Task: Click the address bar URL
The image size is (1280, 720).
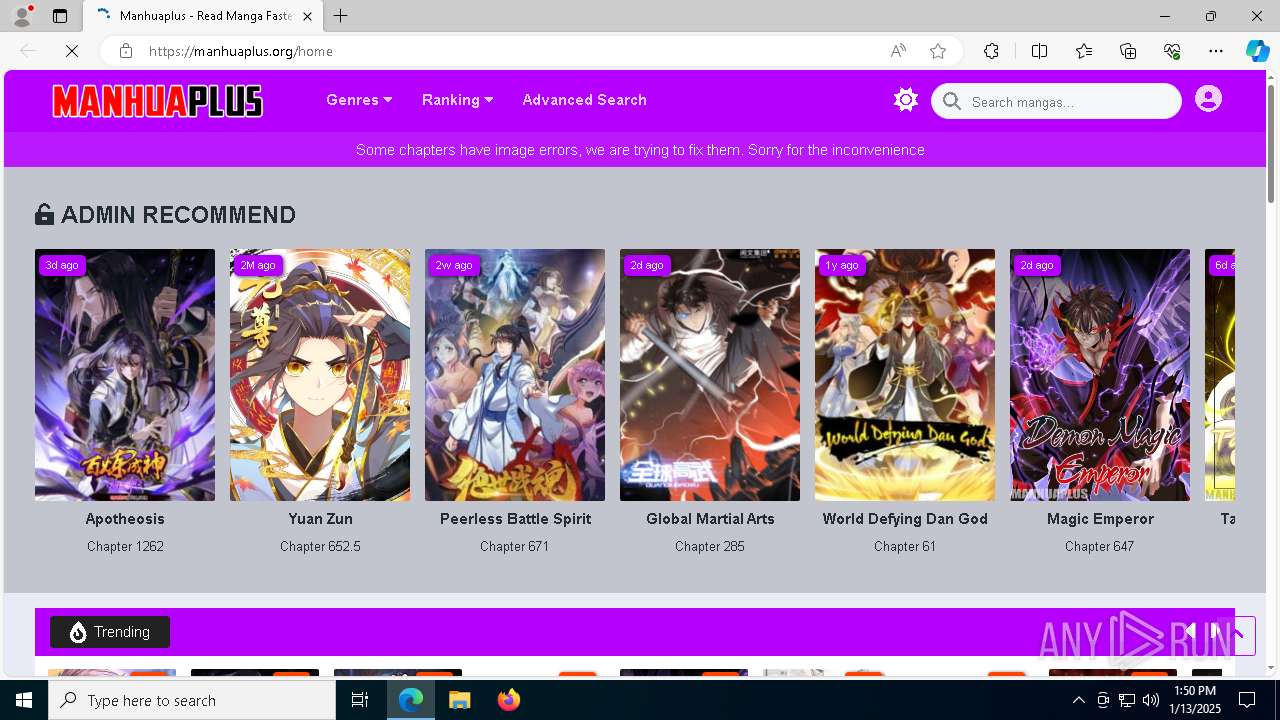Action: pyautogui.click(x=241, y=51)
